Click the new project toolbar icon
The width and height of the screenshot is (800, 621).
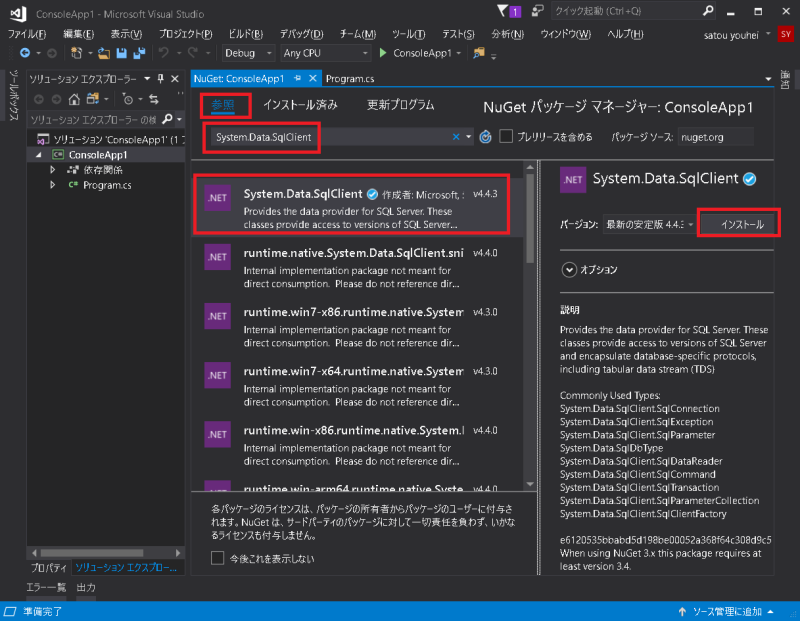click(76, 53)
